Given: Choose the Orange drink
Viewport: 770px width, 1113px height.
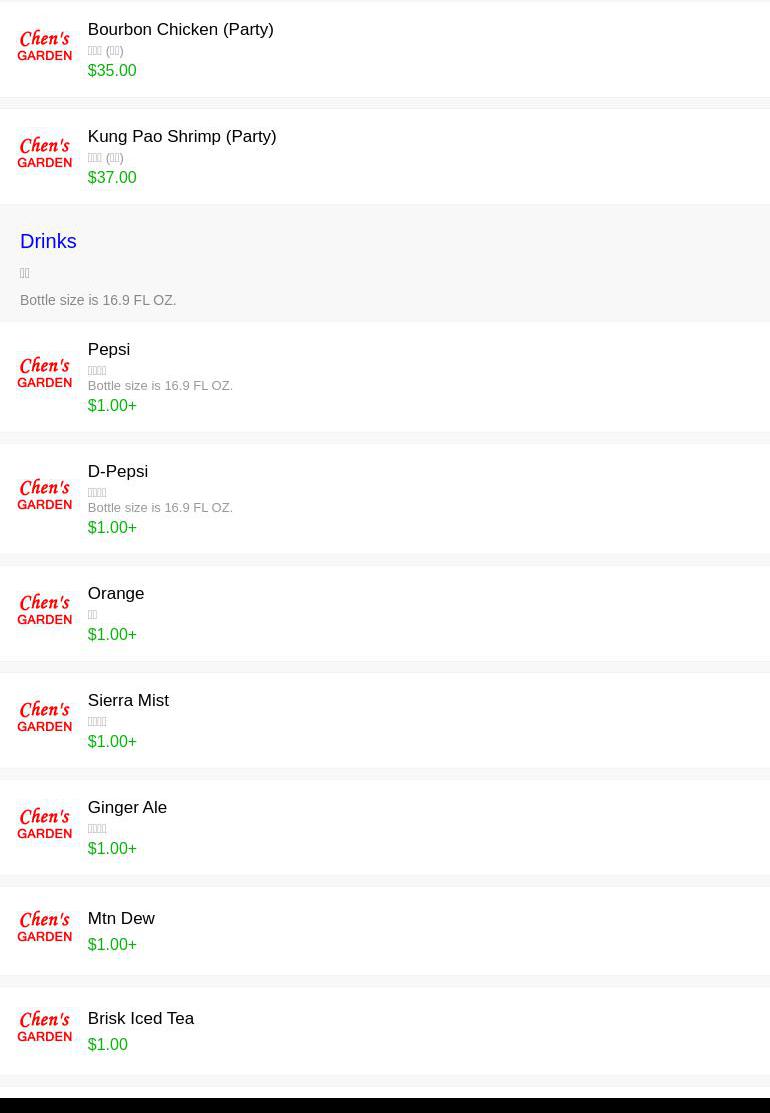Looking at the screenshot, I should point(385,613).
